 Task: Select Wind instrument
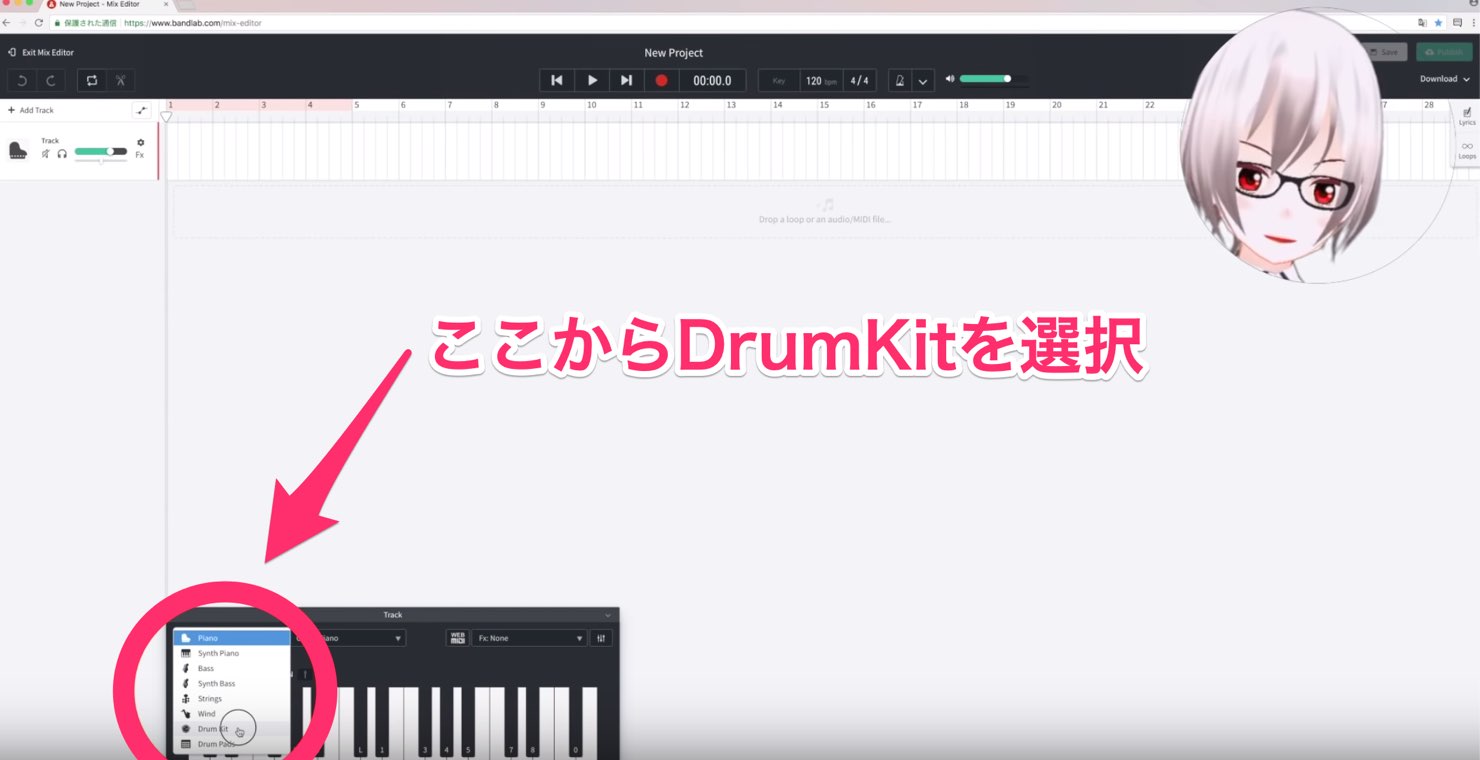[x=232, y=714]
